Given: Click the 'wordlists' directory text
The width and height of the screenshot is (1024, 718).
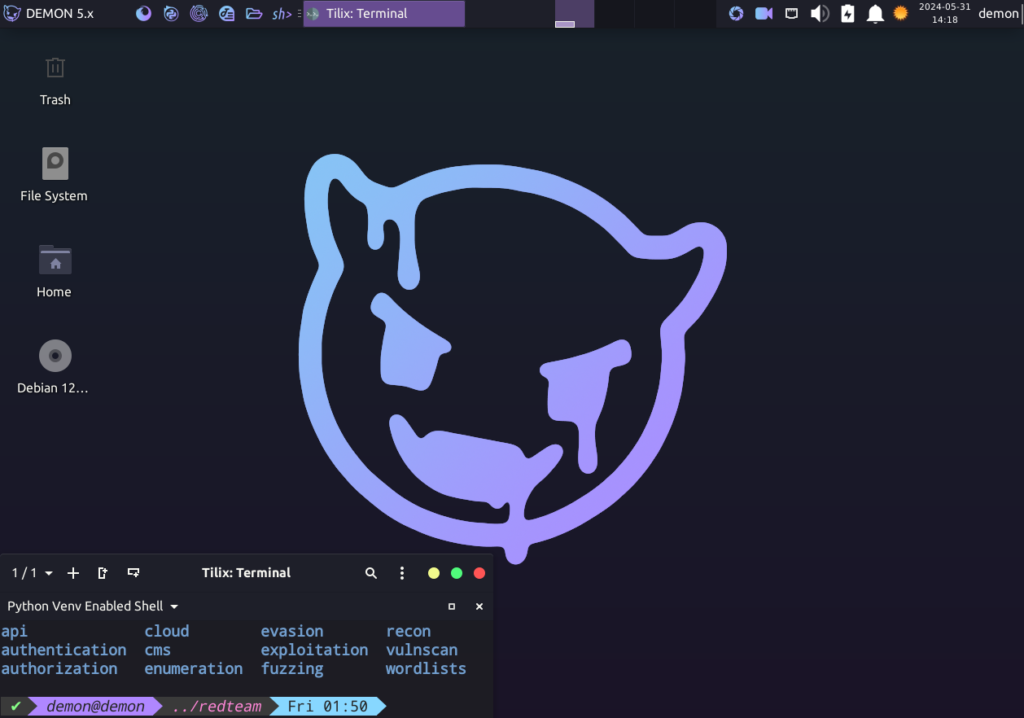Looking at the screenshot, I should tap(426, 669).
